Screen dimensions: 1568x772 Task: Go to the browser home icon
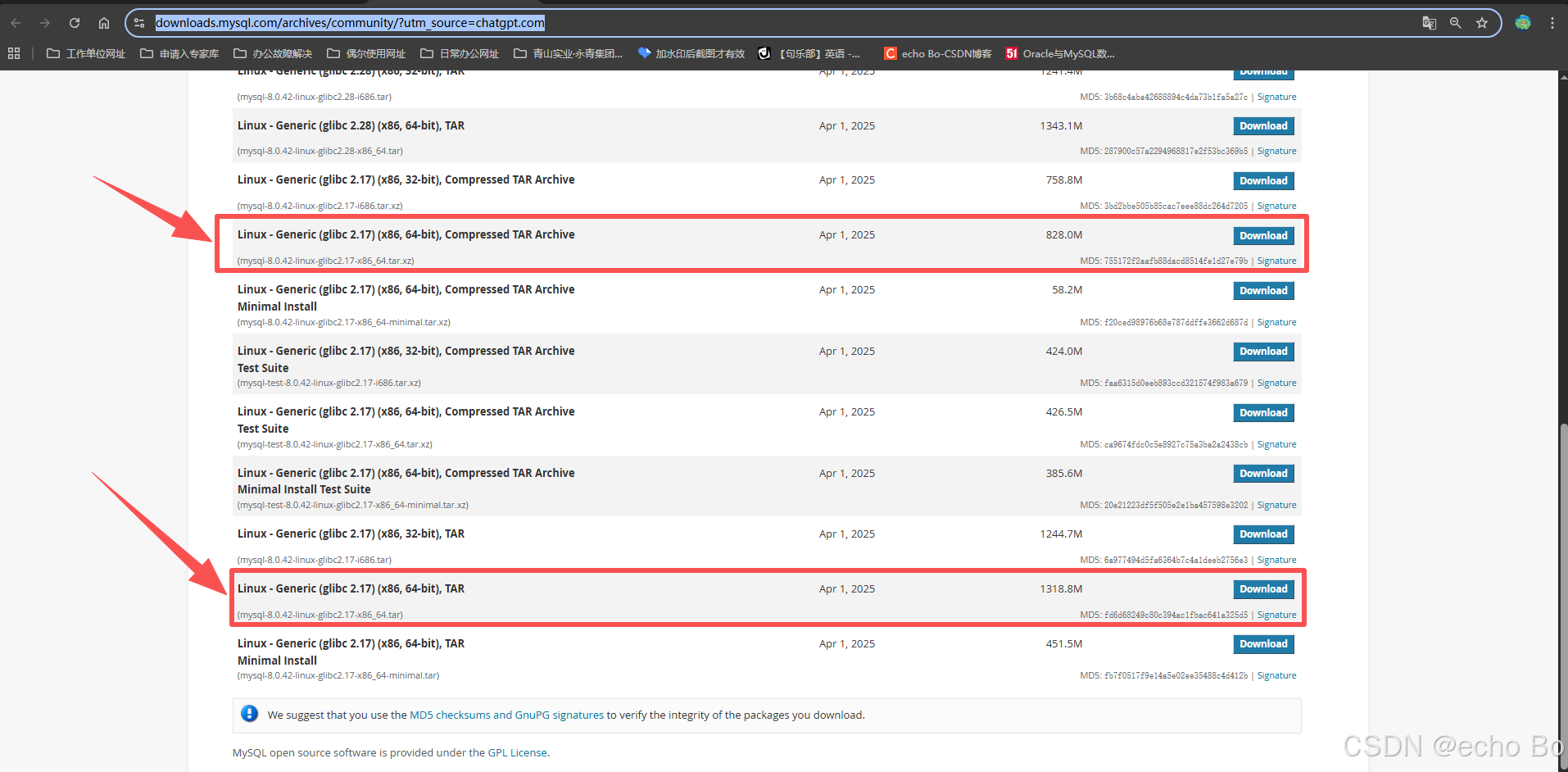click(104, 23)
